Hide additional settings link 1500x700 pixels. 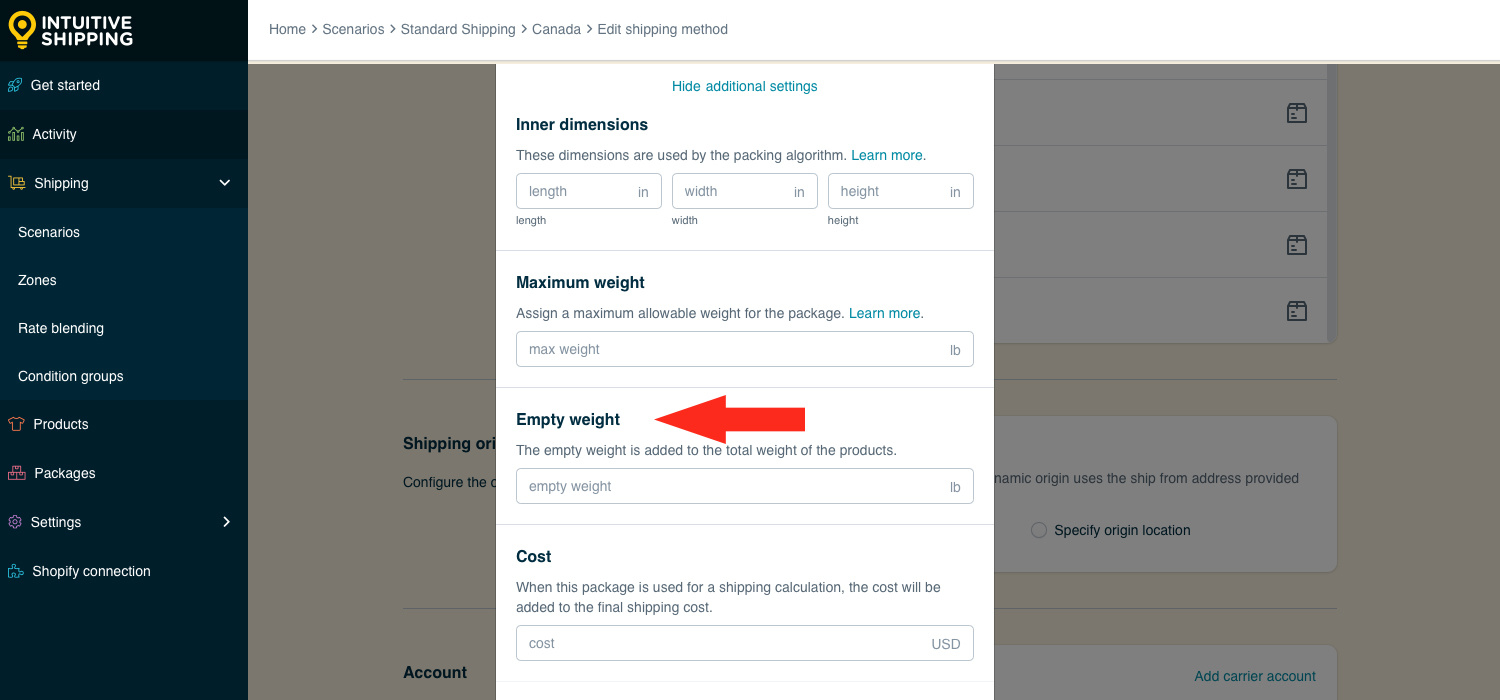(745, 86)
